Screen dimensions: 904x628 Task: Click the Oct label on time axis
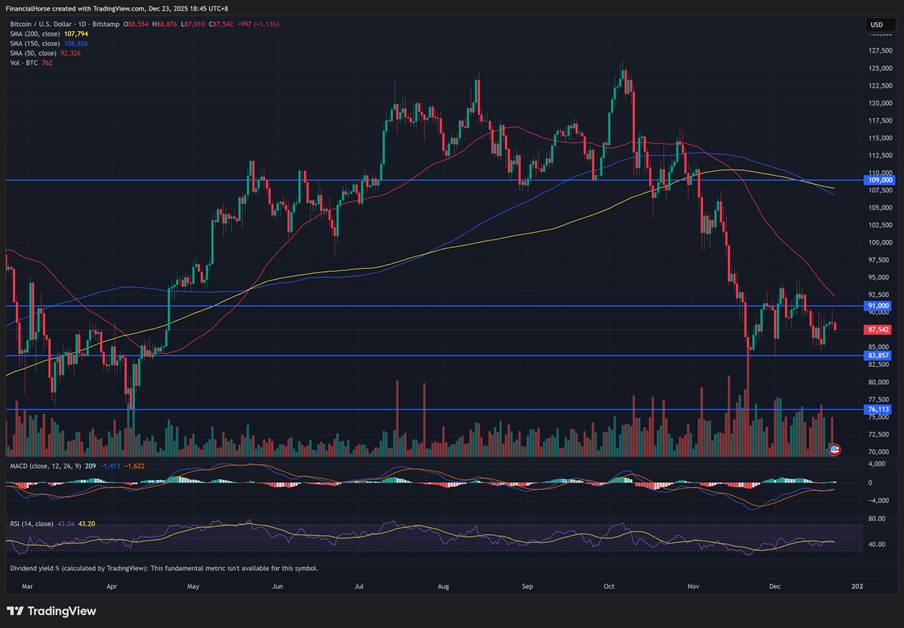pyautogui.click(x=607, y=585)
